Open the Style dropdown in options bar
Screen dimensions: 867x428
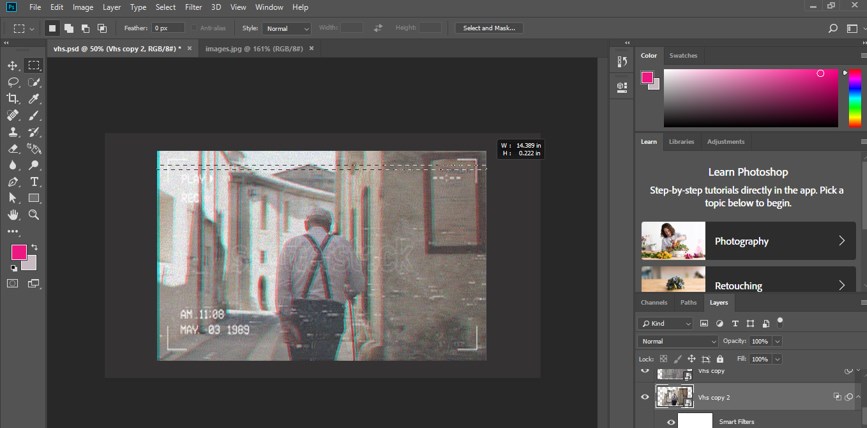[288, 28]
